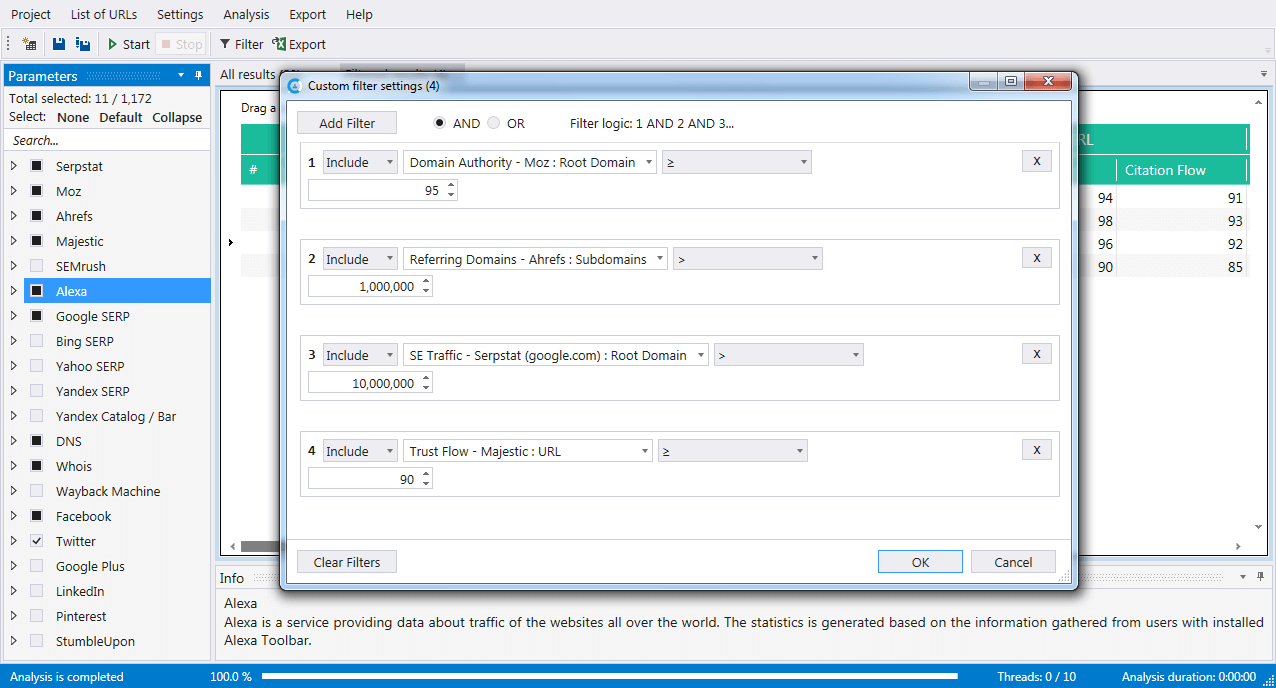
Task: Click the results tab list dropdown arrow
Action: [1264, 74]
